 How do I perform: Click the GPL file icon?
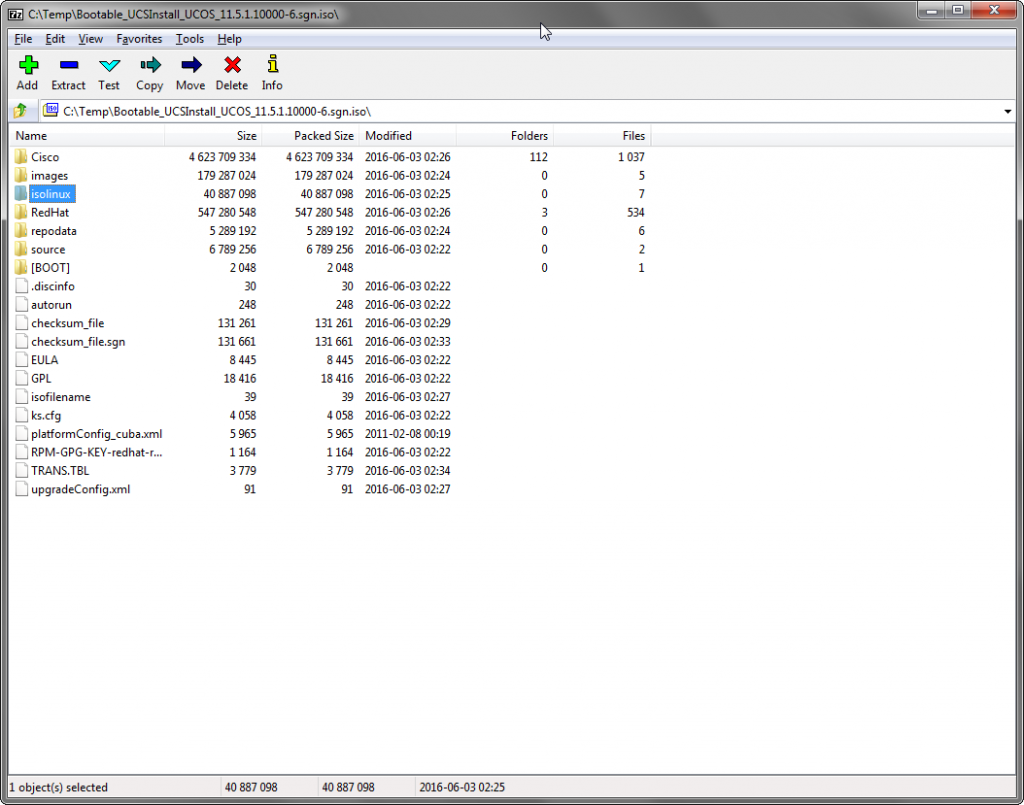[x=22, y=378]
